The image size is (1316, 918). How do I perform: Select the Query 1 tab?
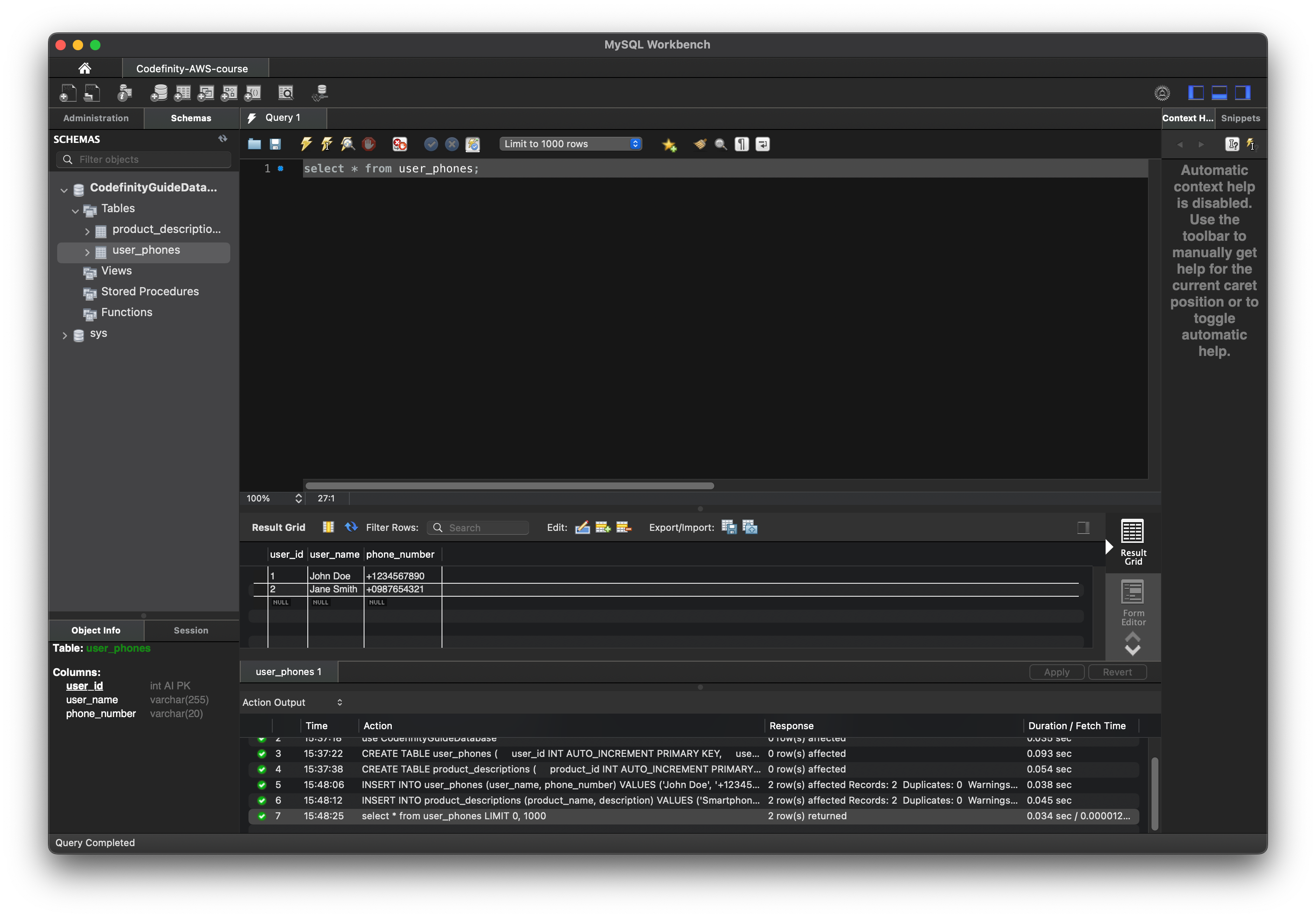(x=283, y=117)
